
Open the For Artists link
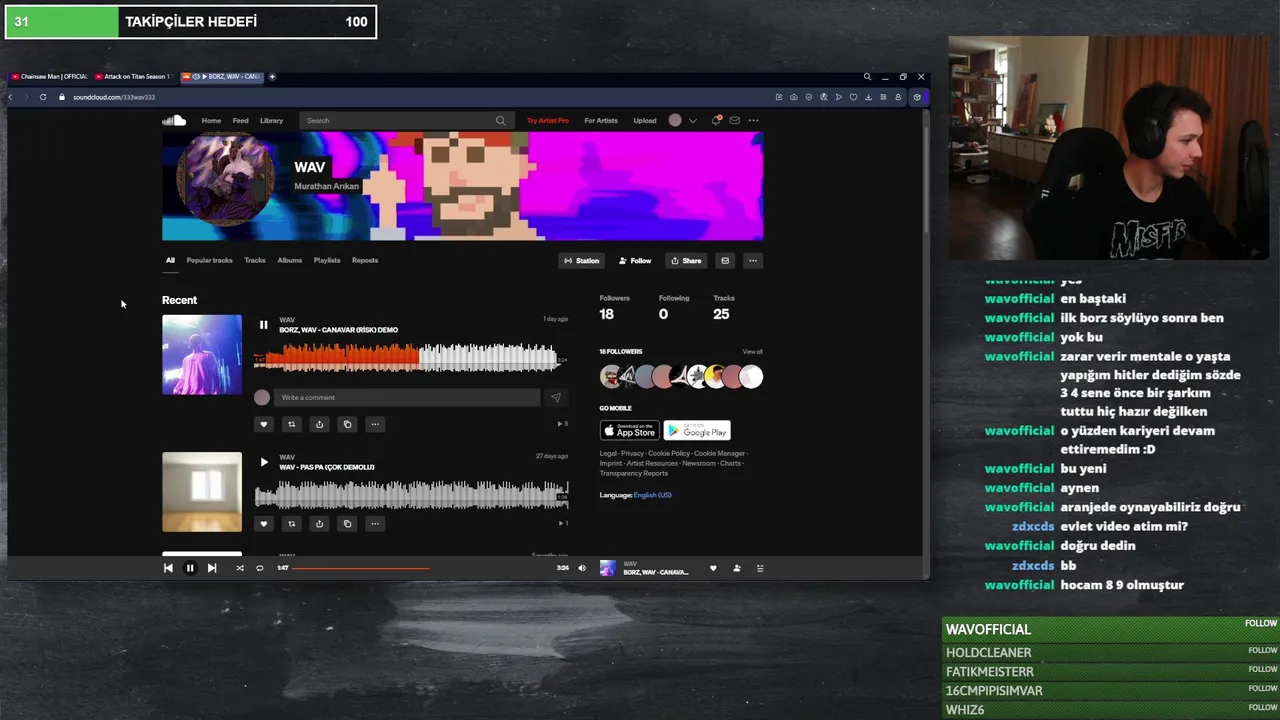601,120
